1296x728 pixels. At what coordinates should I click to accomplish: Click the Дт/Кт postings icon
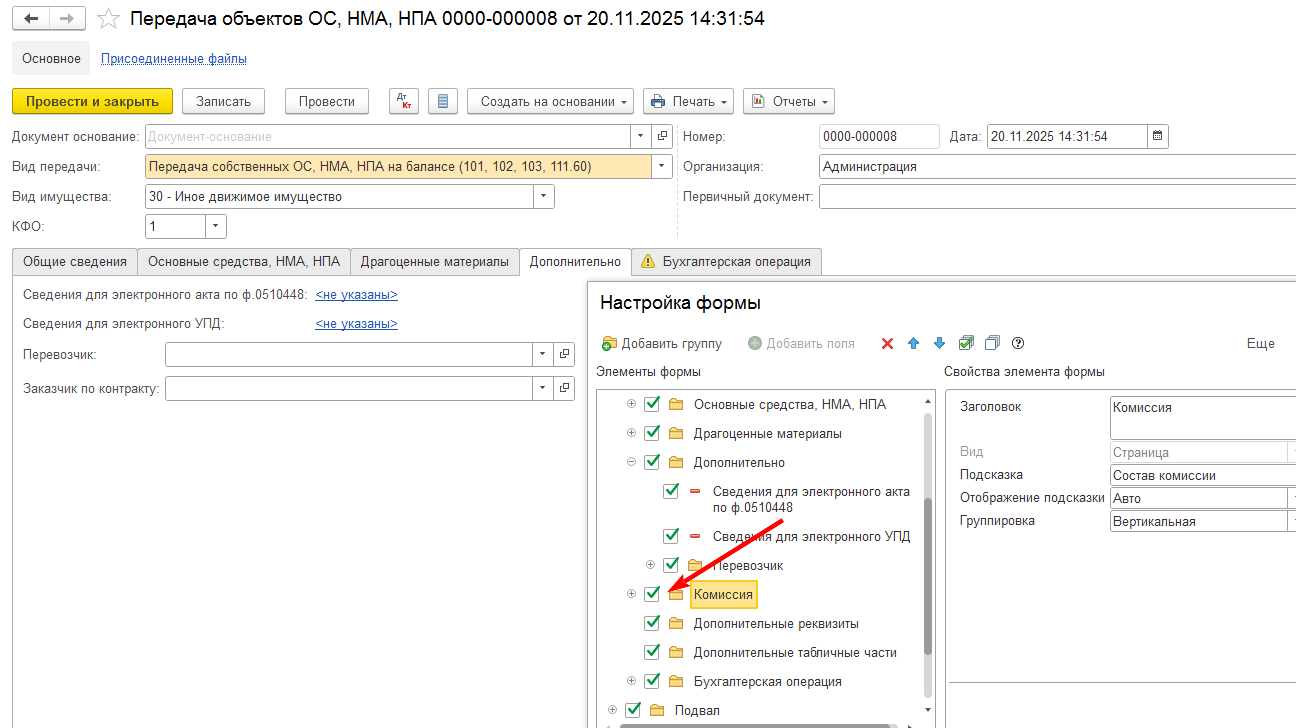(x=404, y=101)
